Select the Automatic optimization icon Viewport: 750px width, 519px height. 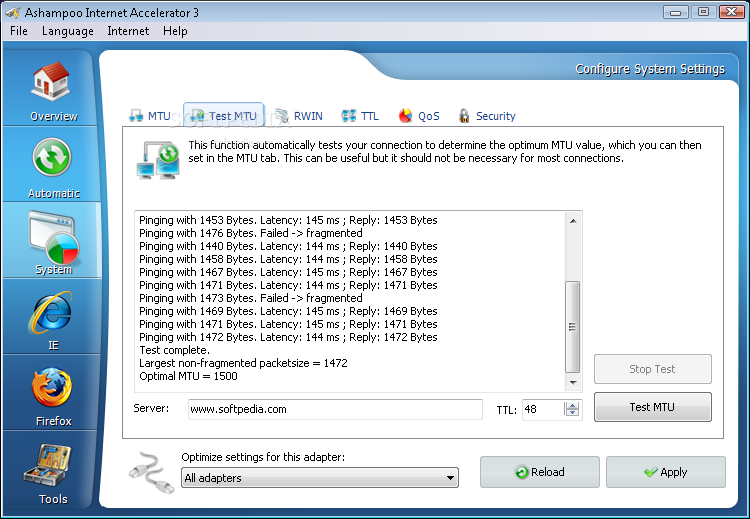point(52,160)
